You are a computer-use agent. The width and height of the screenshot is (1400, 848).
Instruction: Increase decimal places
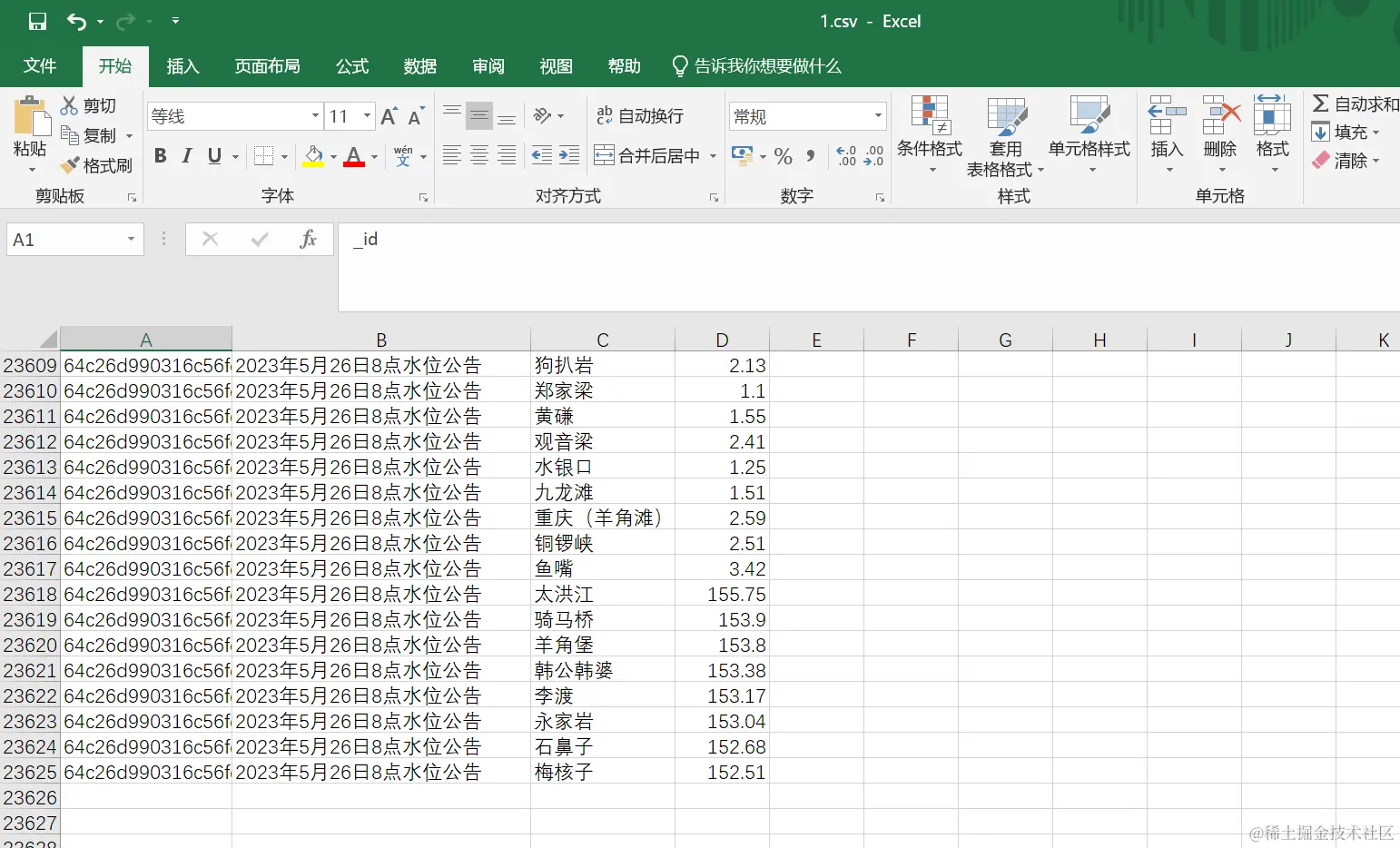coord(846,156)
